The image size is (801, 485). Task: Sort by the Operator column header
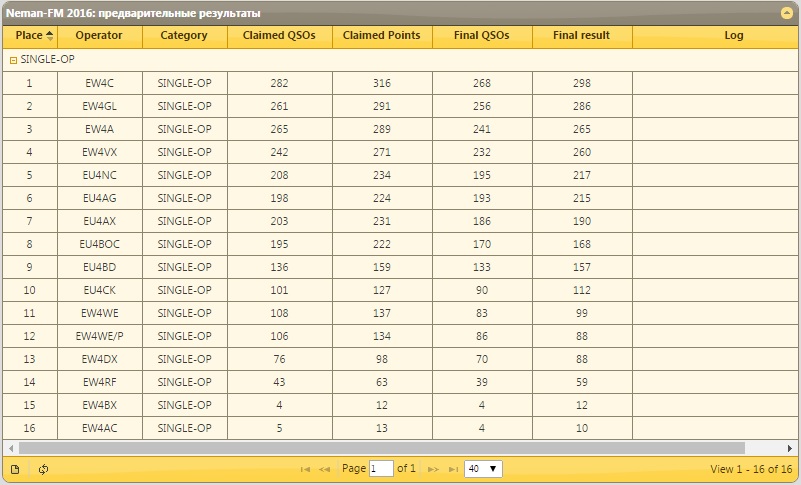100,36
